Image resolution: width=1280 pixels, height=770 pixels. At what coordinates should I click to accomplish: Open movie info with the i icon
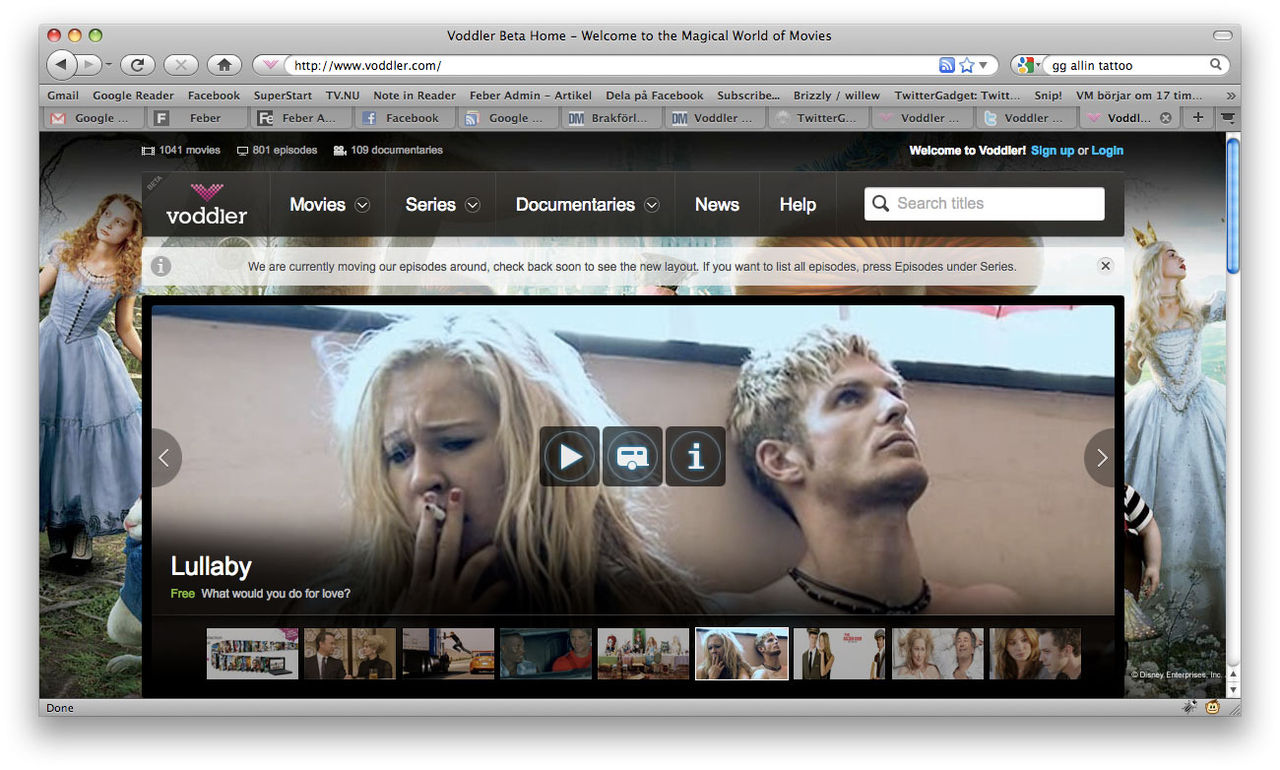point(695,457)
